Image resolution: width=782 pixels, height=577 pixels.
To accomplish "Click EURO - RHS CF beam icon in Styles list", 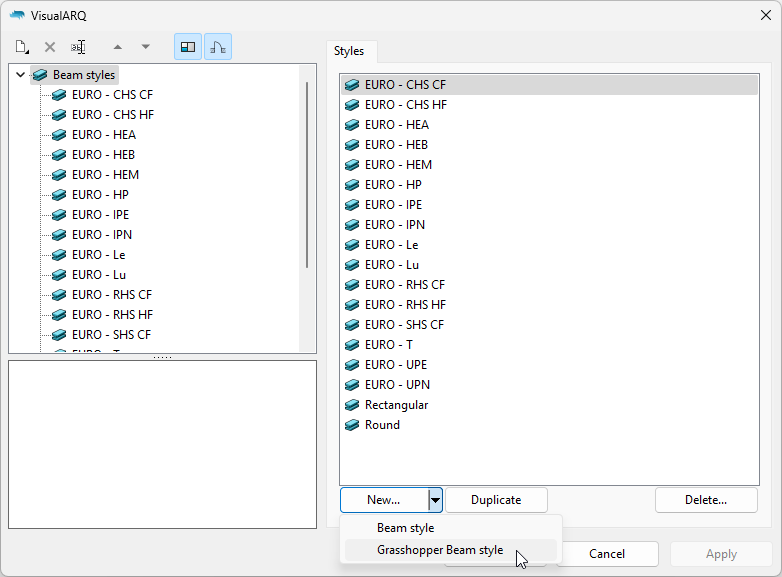I will [x=352, y=285].
